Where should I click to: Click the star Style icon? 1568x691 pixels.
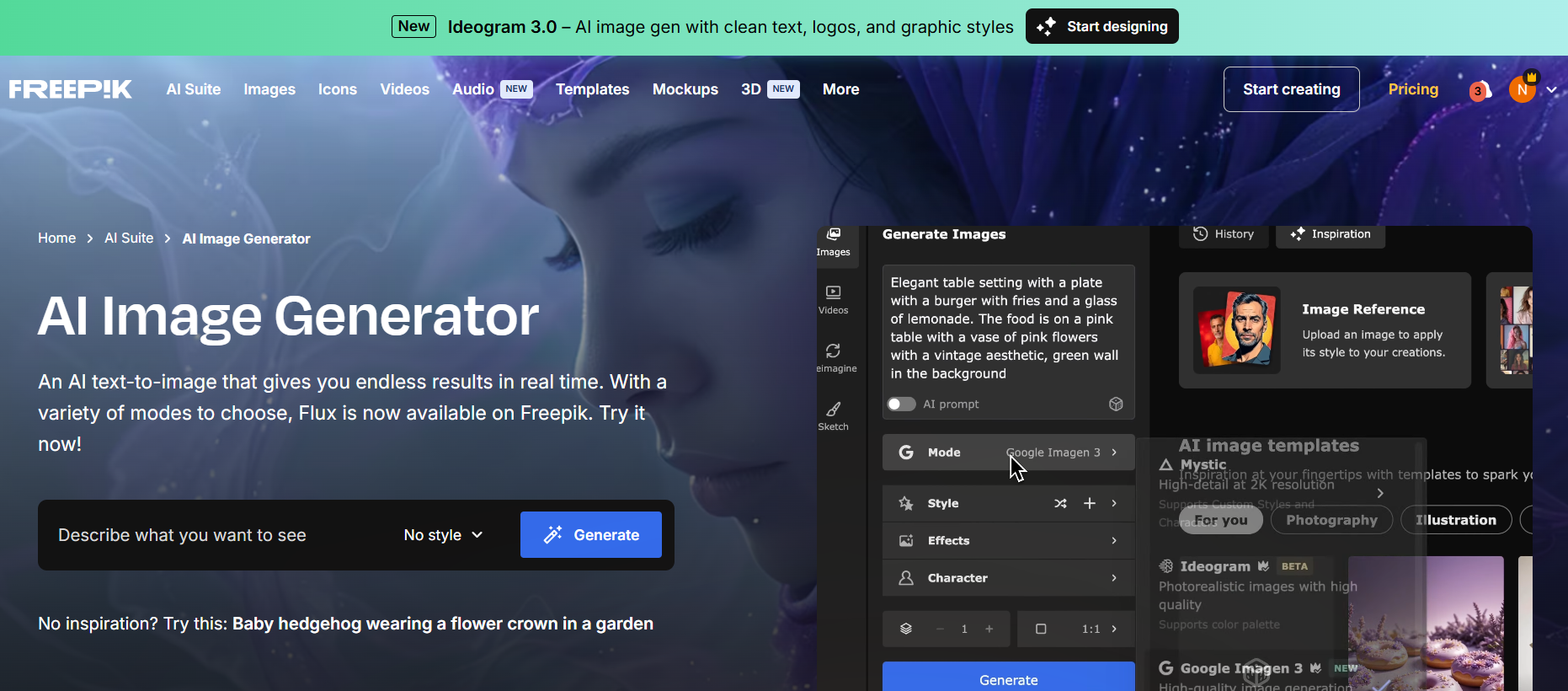pos(906,503)
